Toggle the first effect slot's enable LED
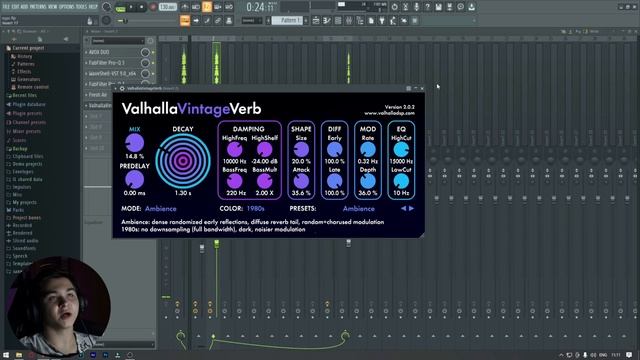 [x=153, y=52]
